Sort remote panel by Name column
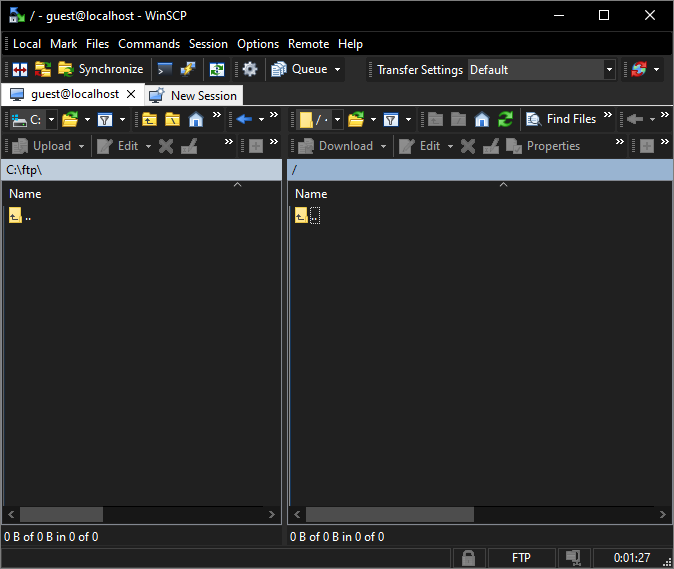Viewport: 674px width, 569px height. tap(311, 194)
